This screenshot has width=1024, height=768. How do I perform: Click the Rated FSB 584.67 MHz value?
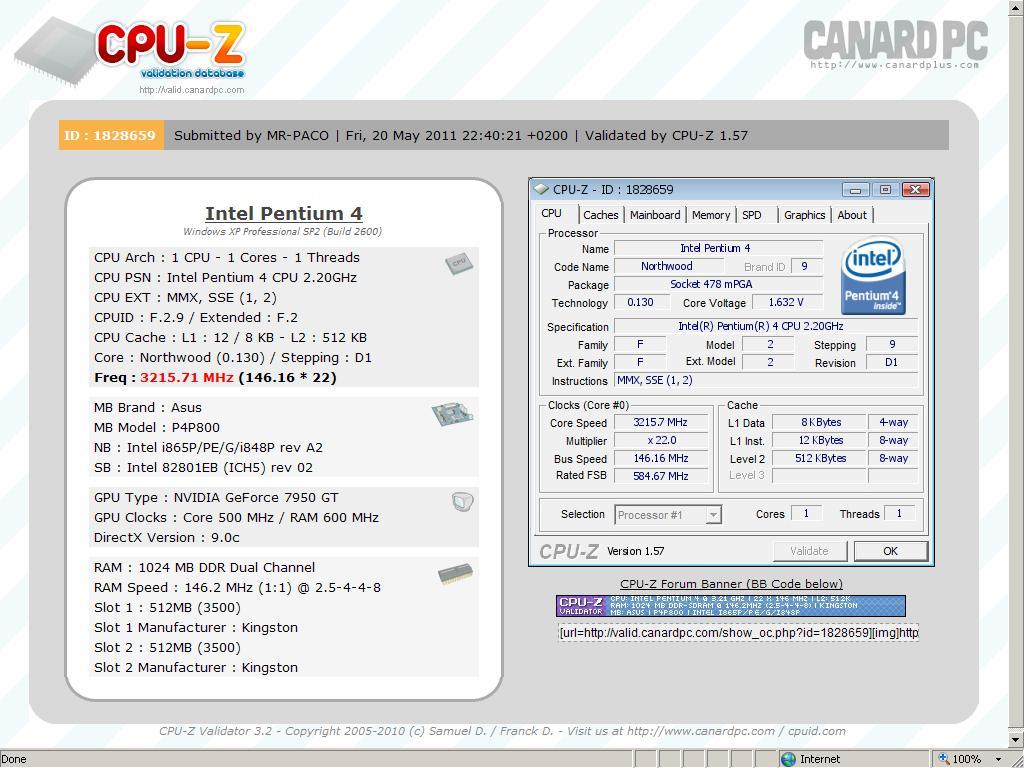coord(661,476)
